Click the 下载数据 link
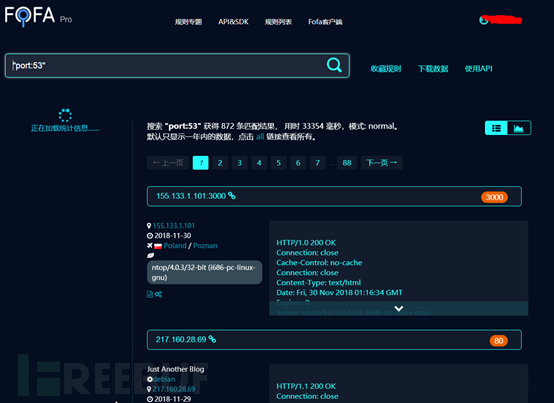This screenshot has width=554, height=403. [x=433, y=69]
